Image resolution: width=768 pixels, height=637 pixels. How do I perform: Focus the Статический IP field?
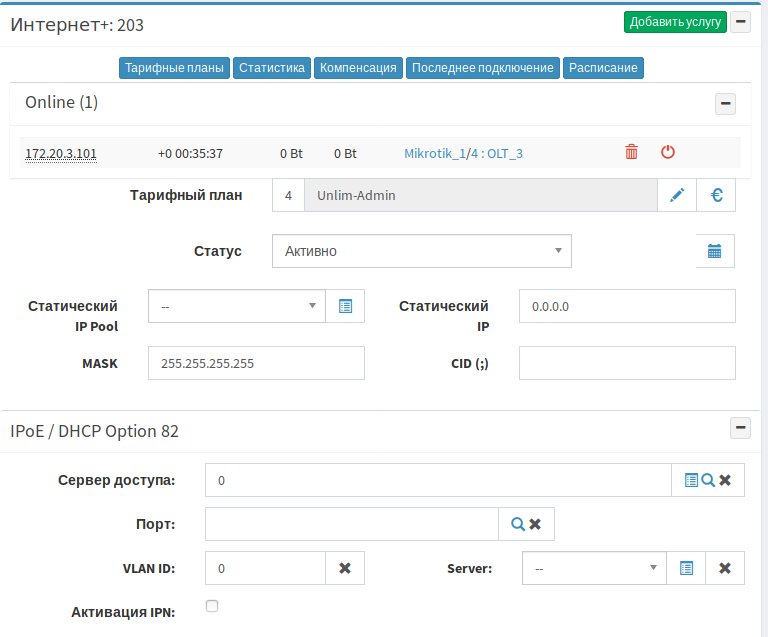627,307
